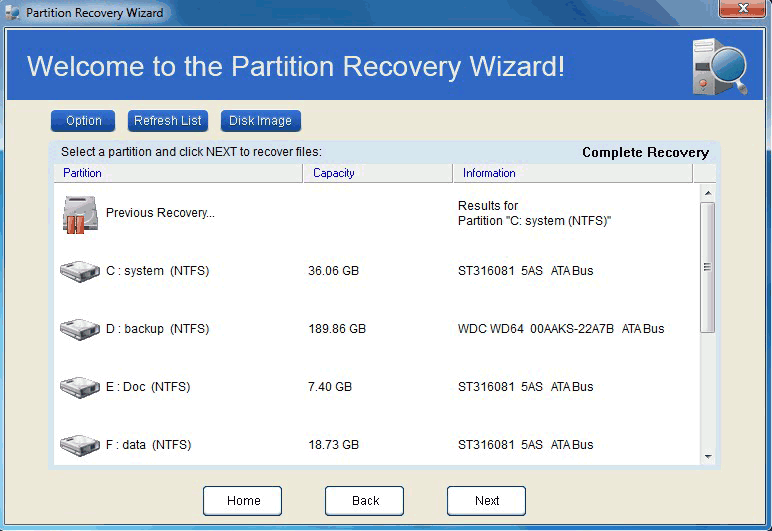Click the partition list scrollbar thumb

(x=708, y=267)
